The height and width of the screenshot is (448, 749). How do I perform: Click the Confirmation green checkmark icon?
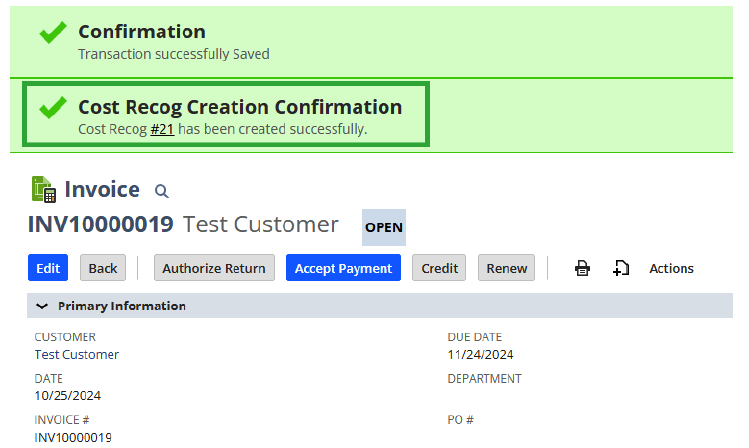[53, 32]
